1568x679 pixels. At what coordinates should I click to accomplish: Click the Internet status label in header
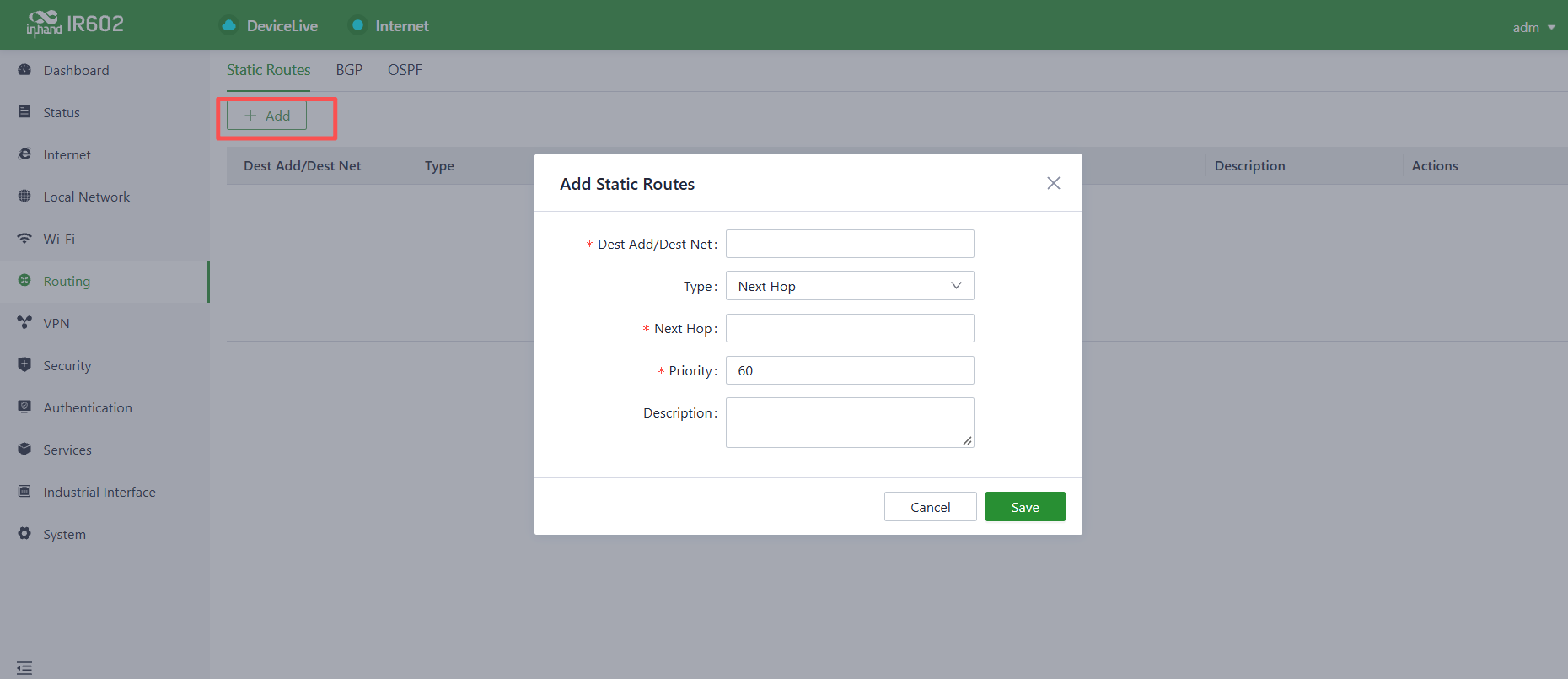402,26
